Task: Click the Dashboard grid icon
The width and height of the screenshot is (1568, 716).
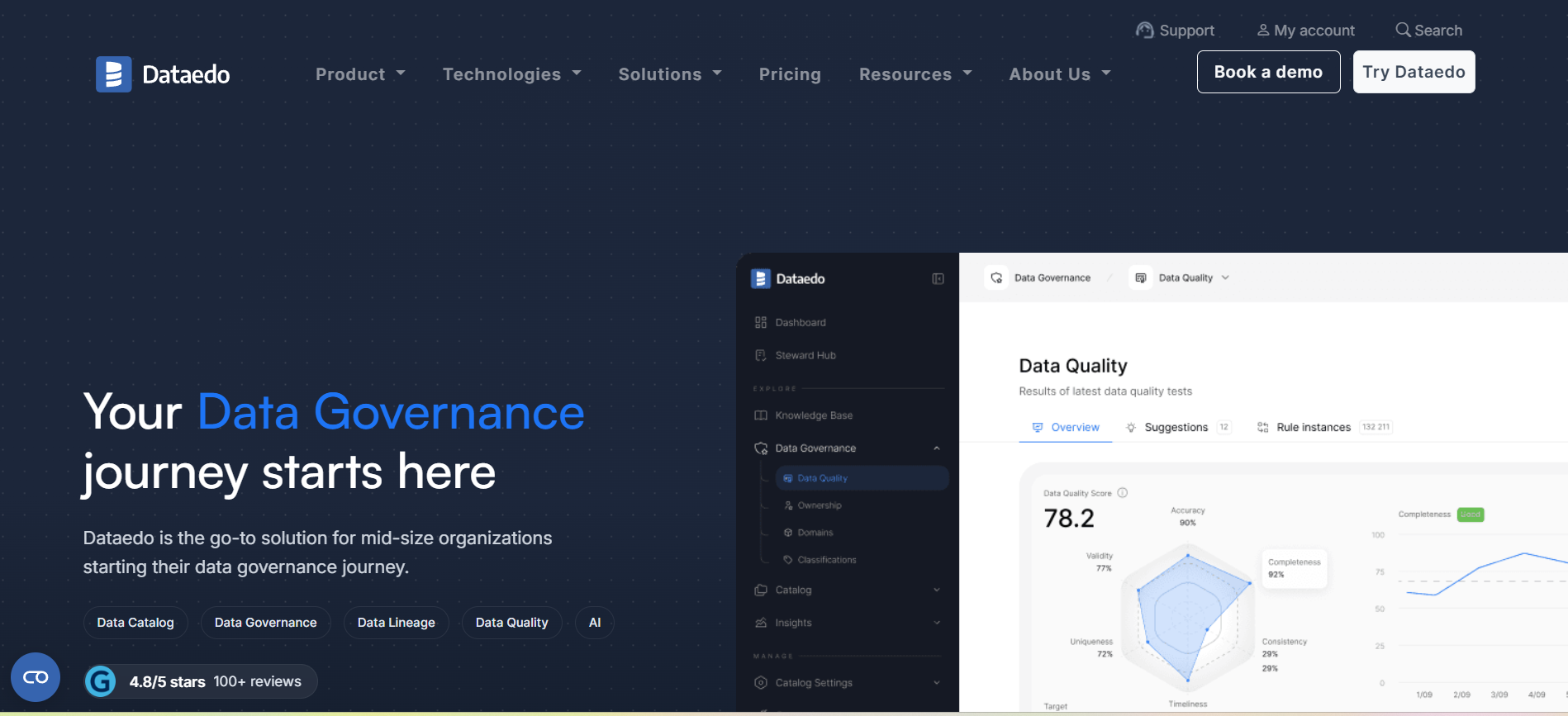Action: point(761,322)
